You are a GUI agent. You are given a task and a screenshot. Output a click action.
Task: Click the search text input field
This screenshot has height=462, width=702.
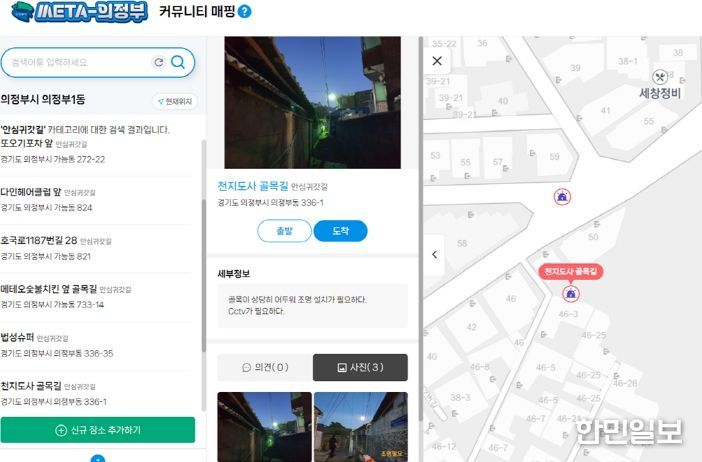click(x=81, y=62)
